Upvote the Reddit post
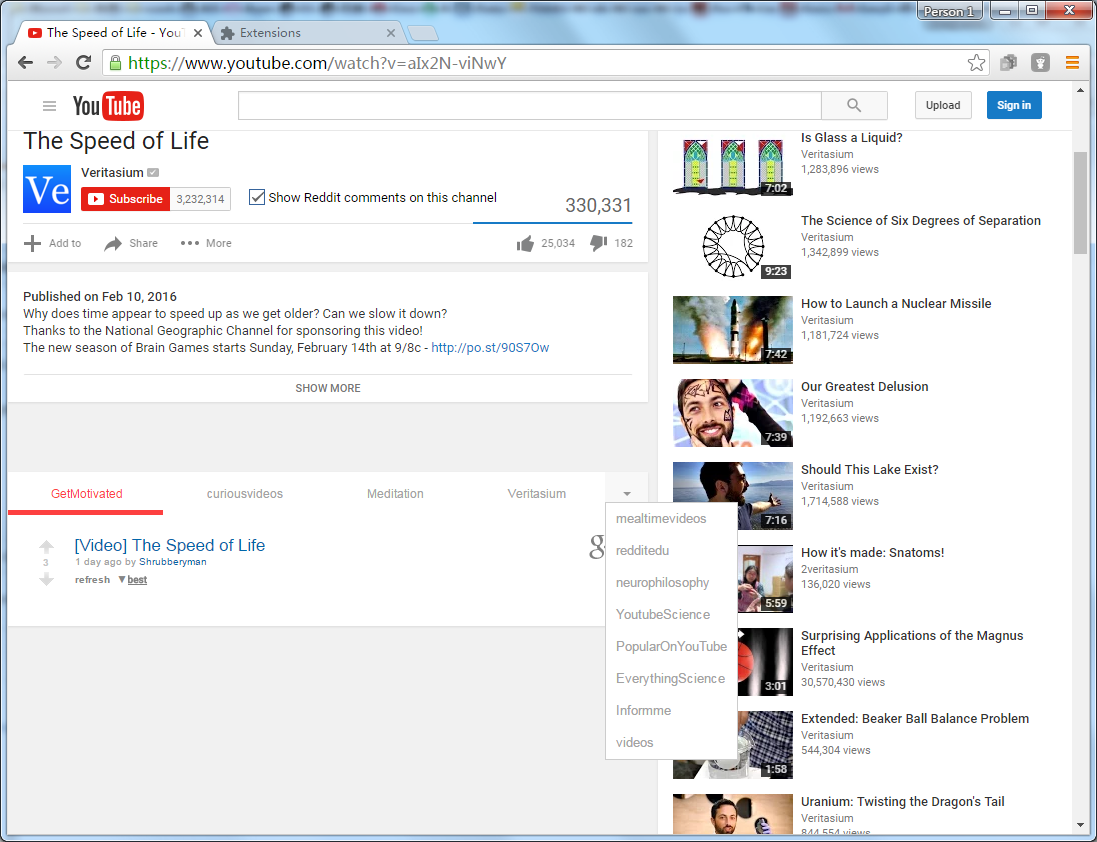The width and height of the screenshot is (1097, 842). (46, 546)
